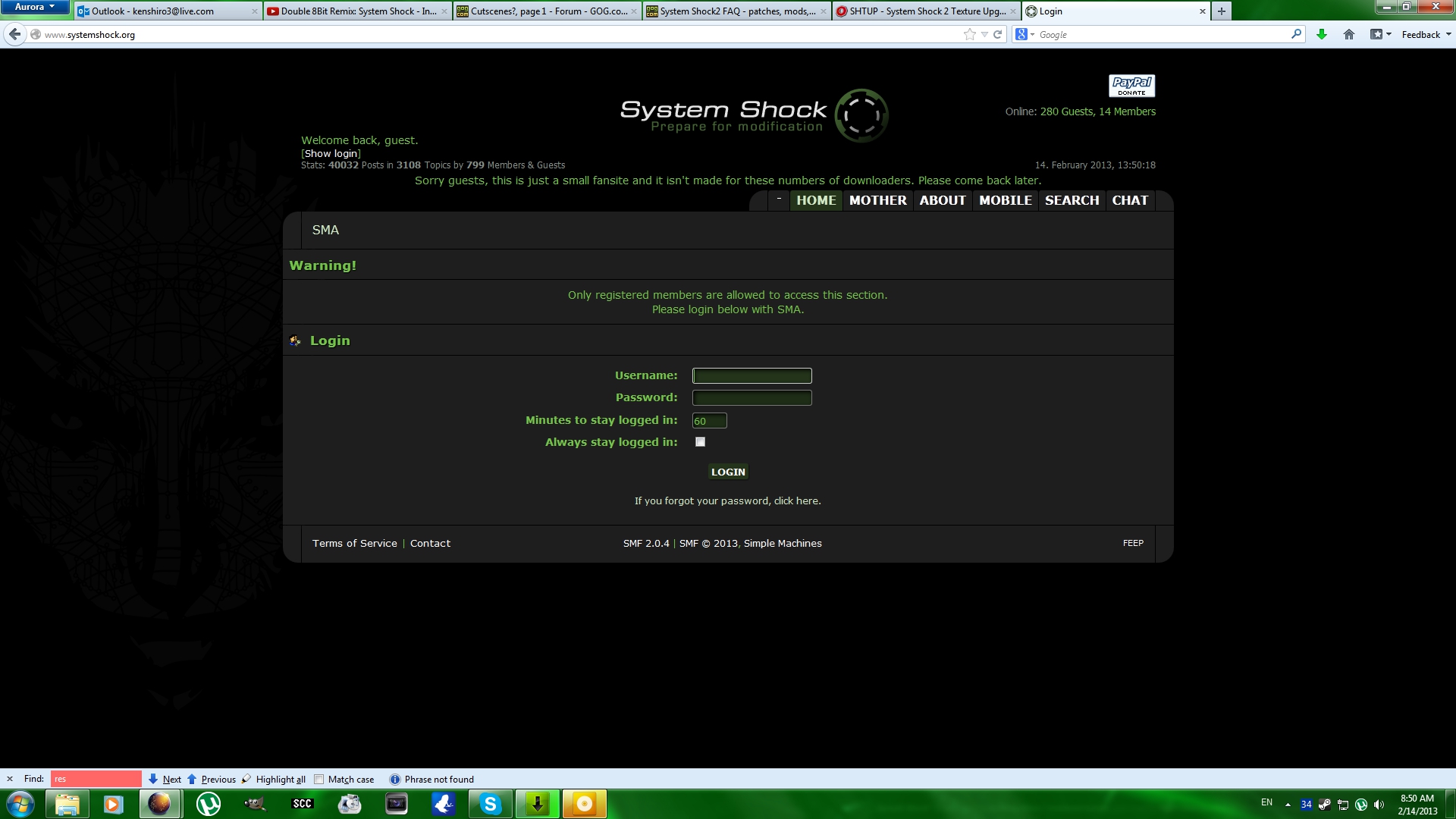
Task: Click the Username input field
Action: (x=752, y=375)
